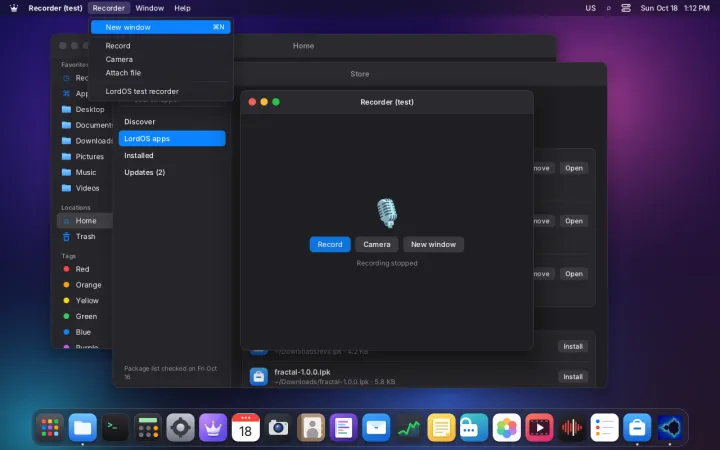Image resolution: width=720 pixels, height=450 pixels.
Task: Open the Music folder in the Files sidebar
Action: (85, 172)
